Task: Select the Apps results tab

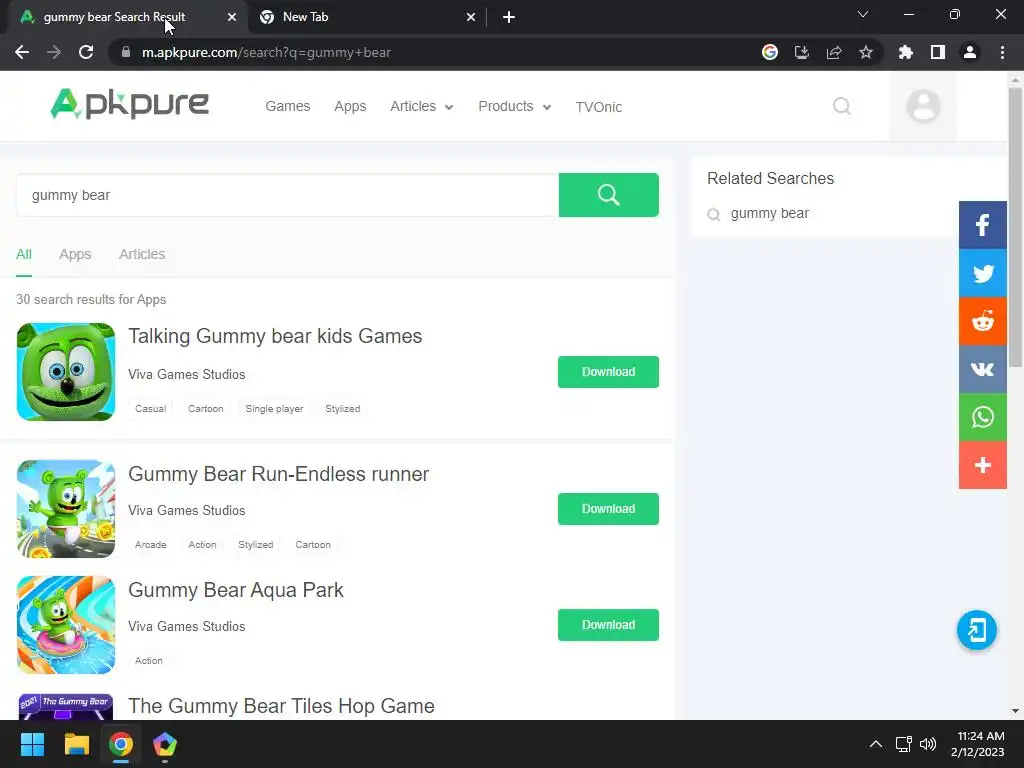Action: [x=75, y=254]
